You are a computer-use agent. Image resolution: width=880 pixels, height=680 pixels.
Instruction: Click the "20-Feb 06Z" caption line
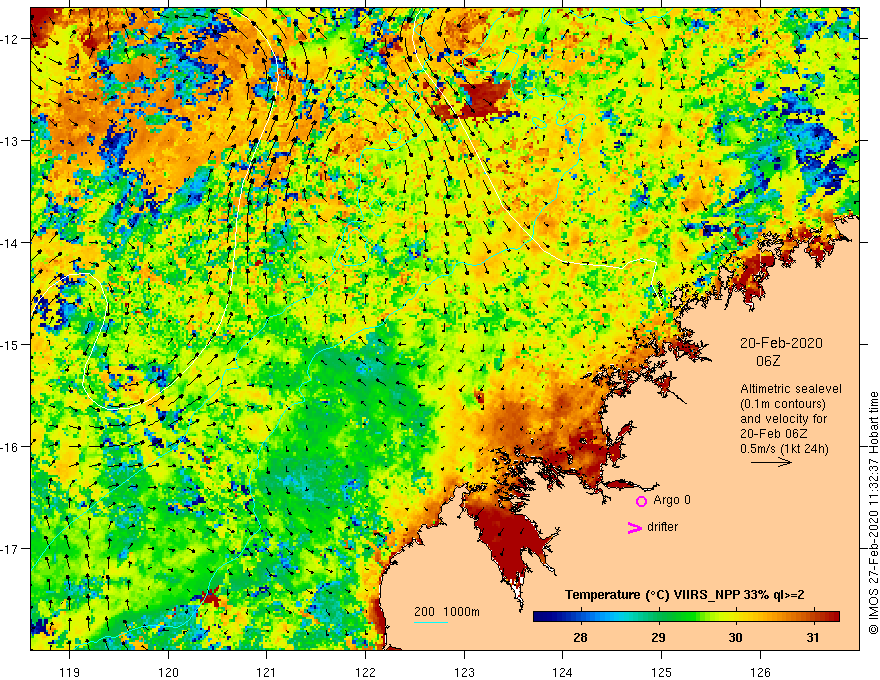click(x=774, y=434)
